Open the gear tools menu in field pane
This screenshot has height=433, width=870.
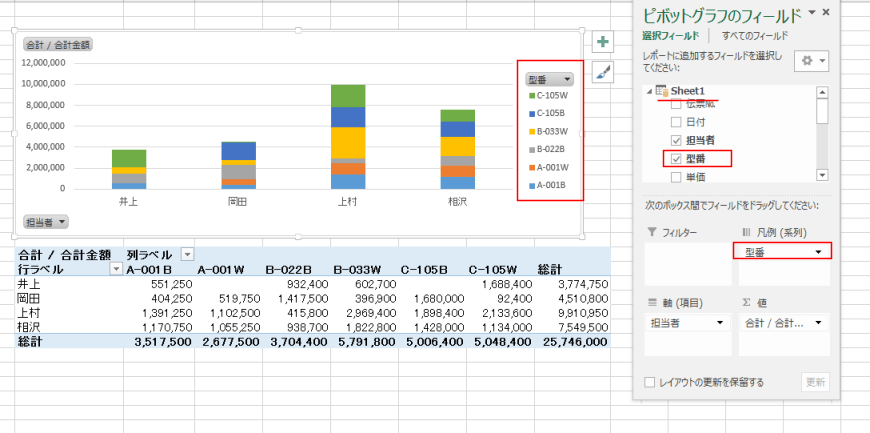coord(811,61)
